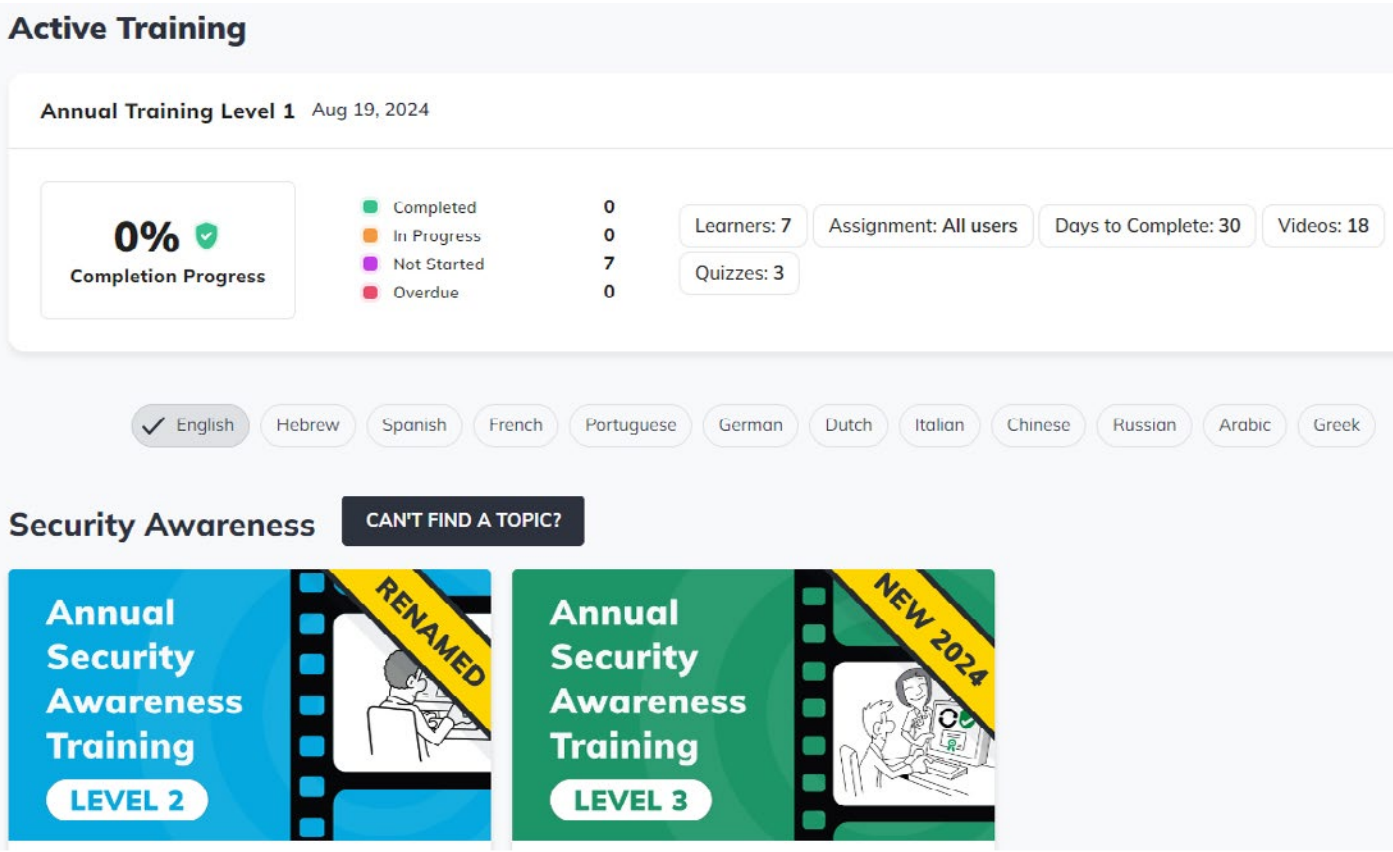
Task: Click the LEVEL 3 badge
Action: pyautogui.click(x=630, y=800)
